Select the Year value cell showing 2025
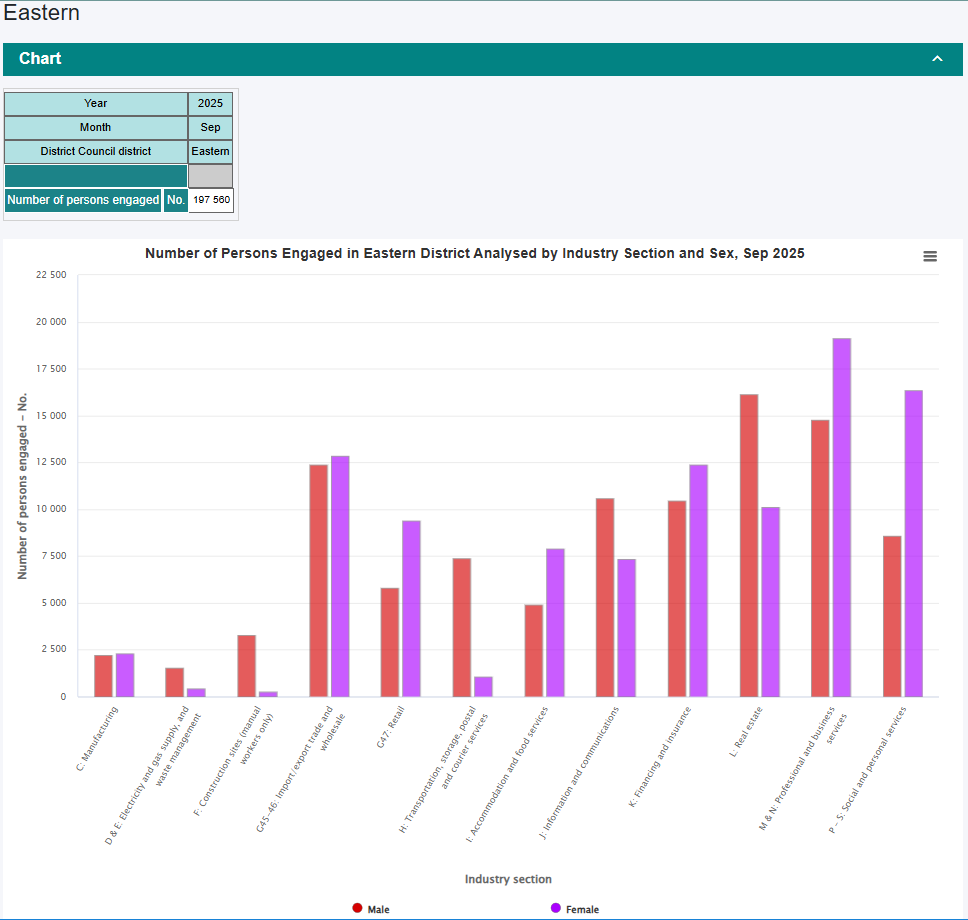Viewport: 968px width, 920px height. tap(210, 103)
